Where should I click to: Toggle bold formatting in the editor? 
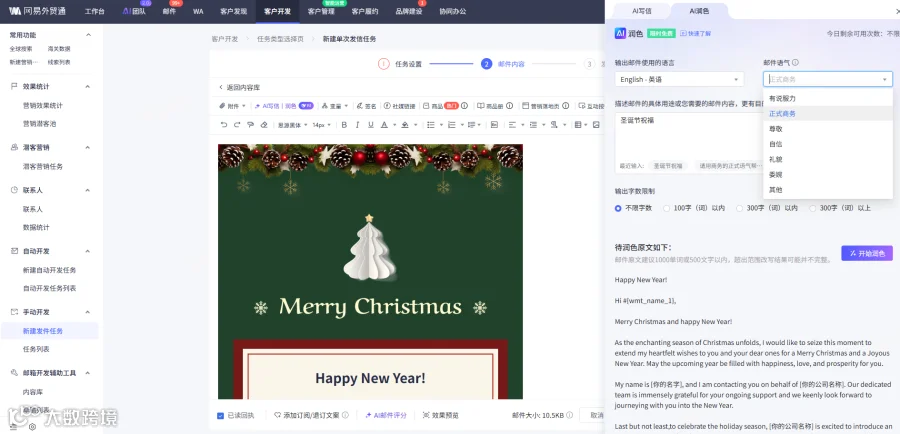pyautogui.click(x=344, y=125)
